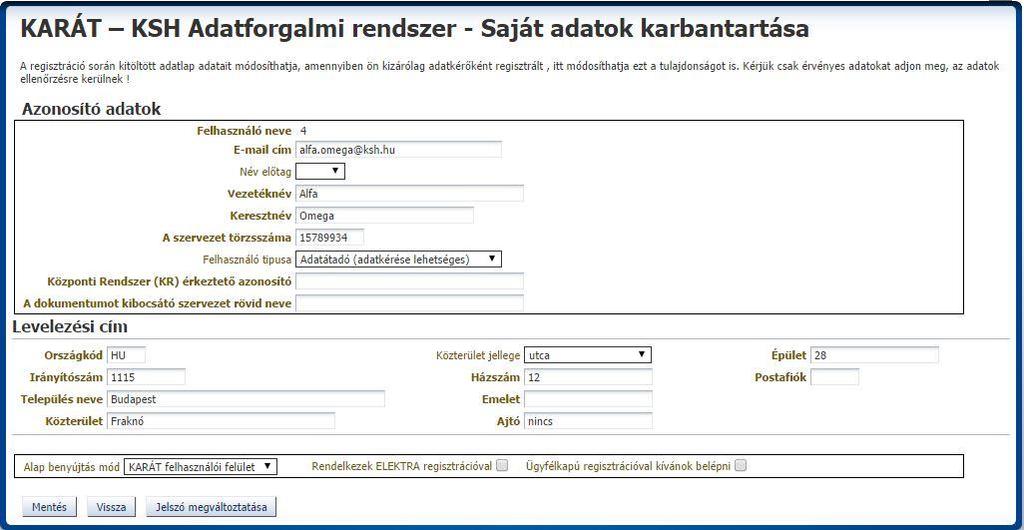Click the E-mail cím input field

click(x=398, y=149)
